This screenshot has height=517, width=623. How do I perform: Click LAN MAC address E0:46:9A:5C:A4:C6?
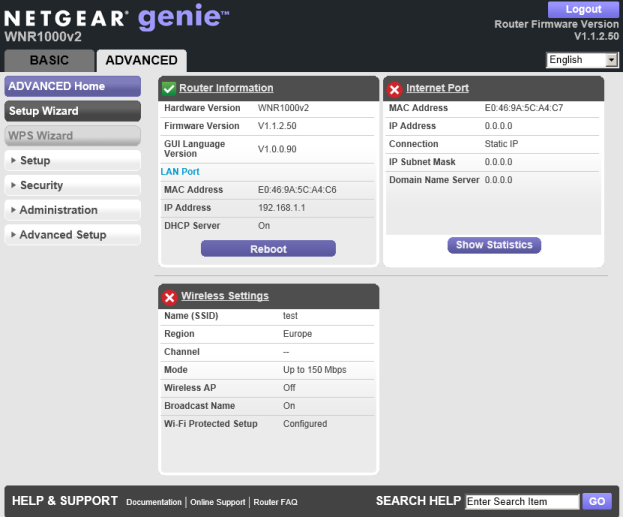(297, 190)
